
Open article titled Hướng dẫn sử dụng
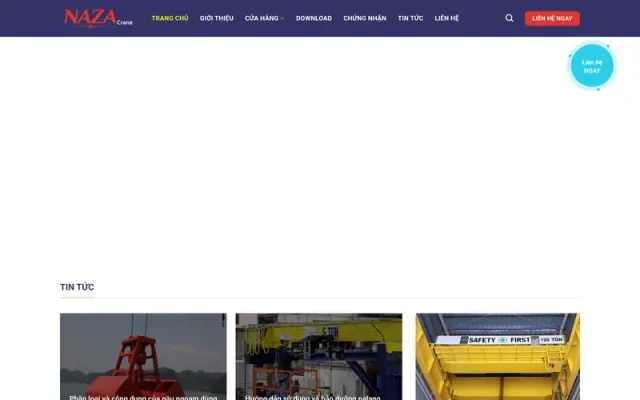click(x=313, y=397)
